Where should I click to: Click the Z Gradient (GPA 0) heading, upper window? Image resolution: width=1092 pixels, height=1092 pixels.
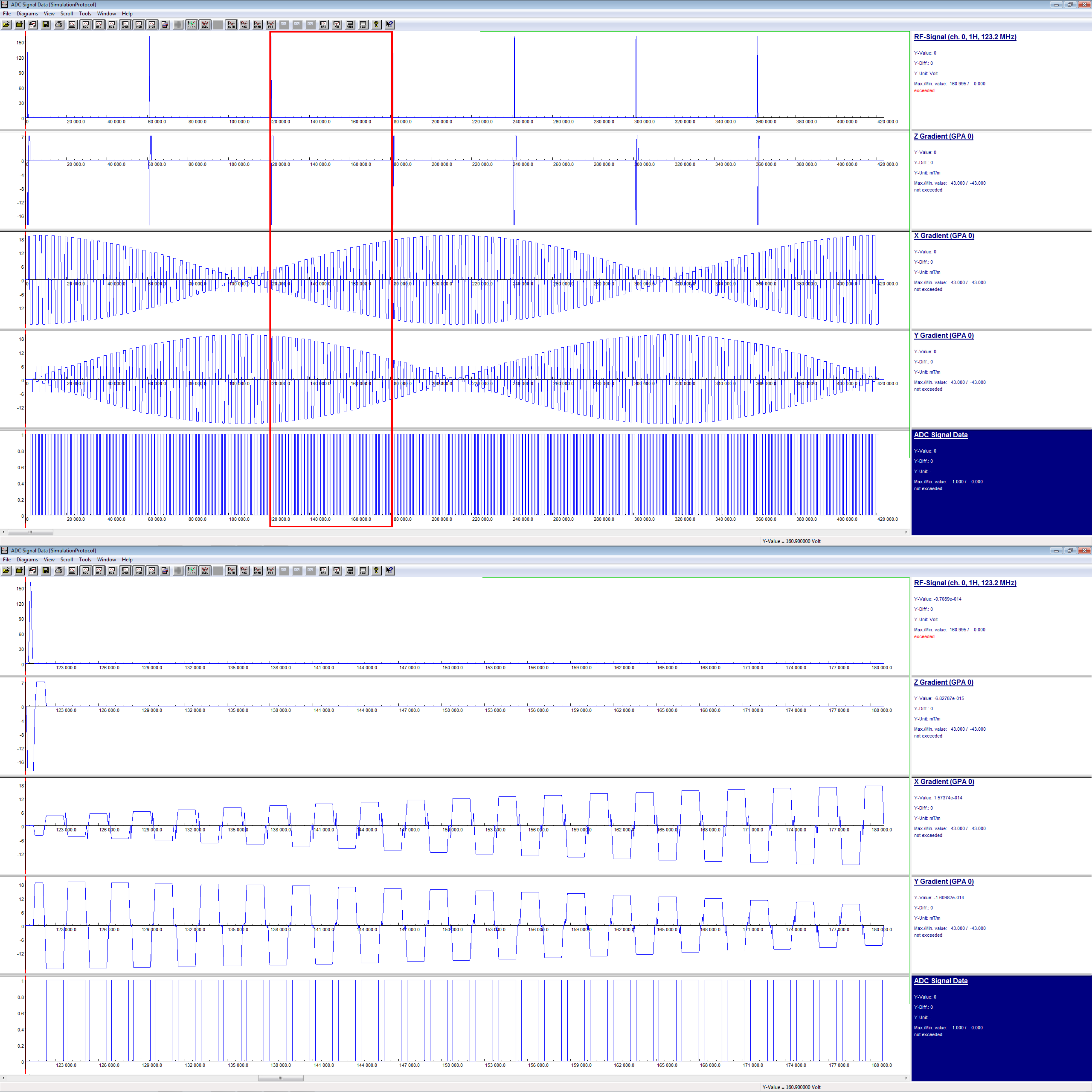click(943, 136)
